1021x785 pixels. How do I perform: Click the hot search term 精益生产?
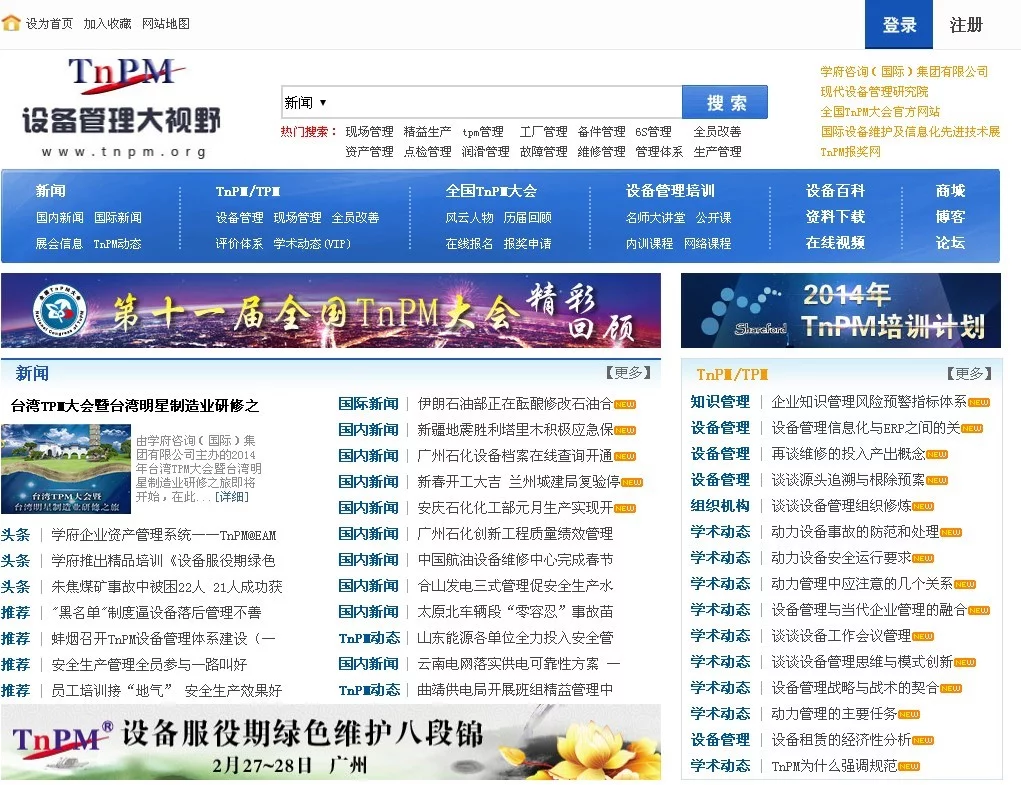[x=427, y=131]
